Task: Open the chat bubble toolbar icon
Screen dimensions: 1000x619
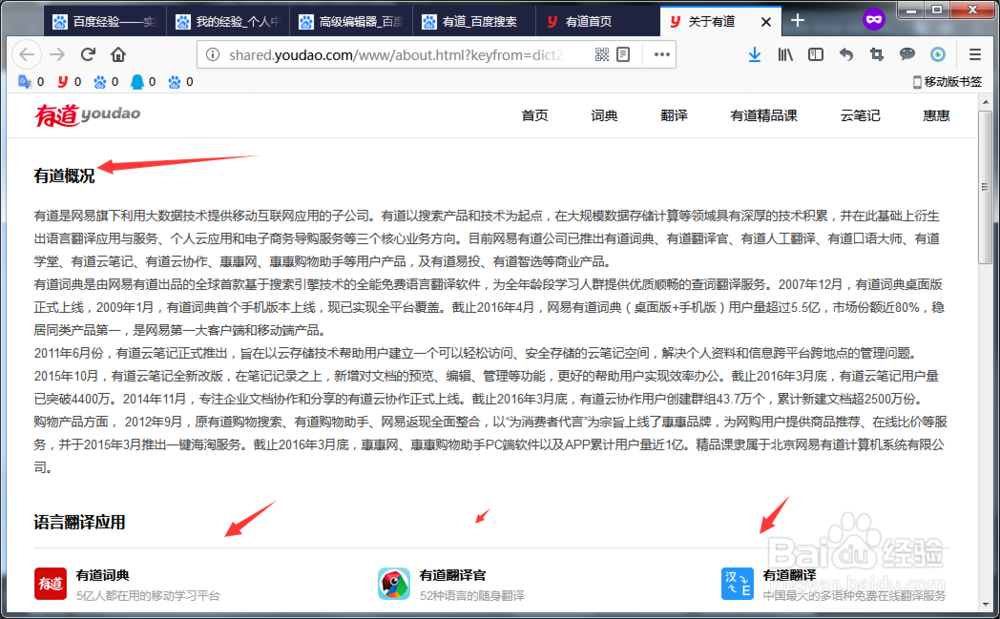Action: click(x=907, y=55)
